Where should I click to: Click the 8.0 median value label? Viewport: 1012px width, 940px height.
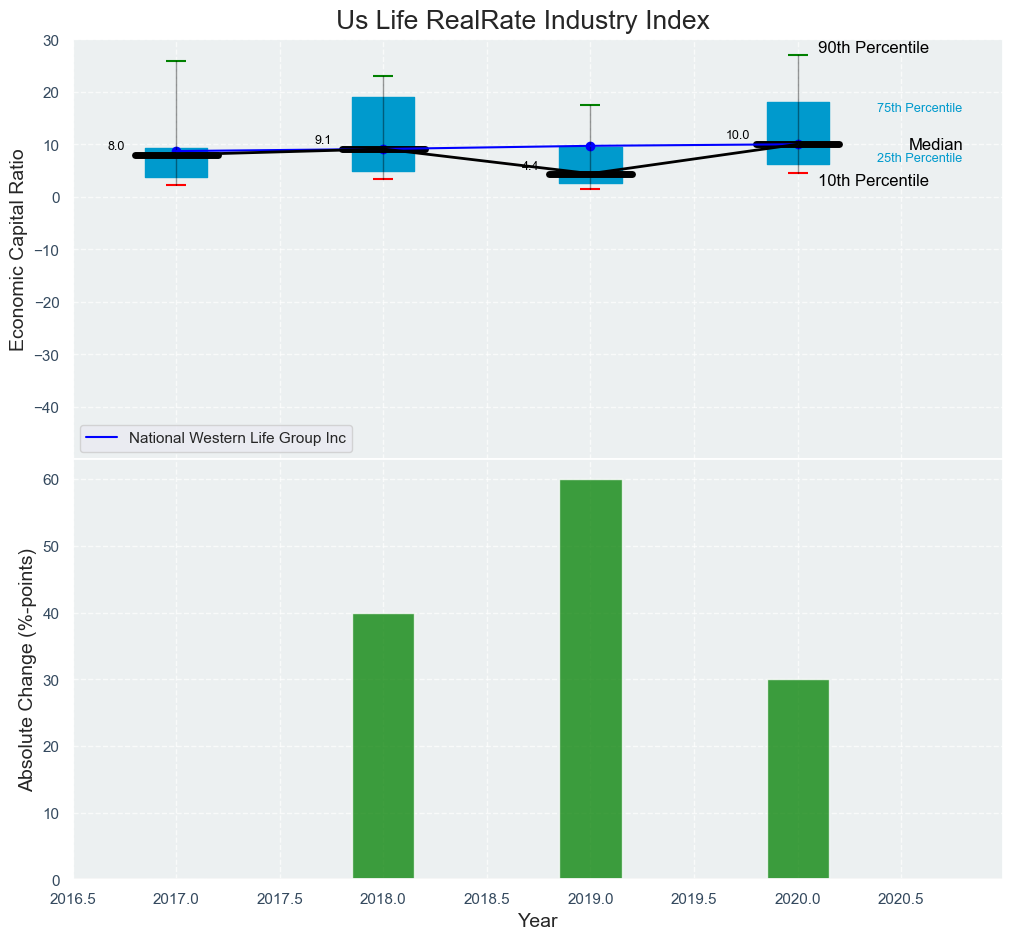[116, 146]
